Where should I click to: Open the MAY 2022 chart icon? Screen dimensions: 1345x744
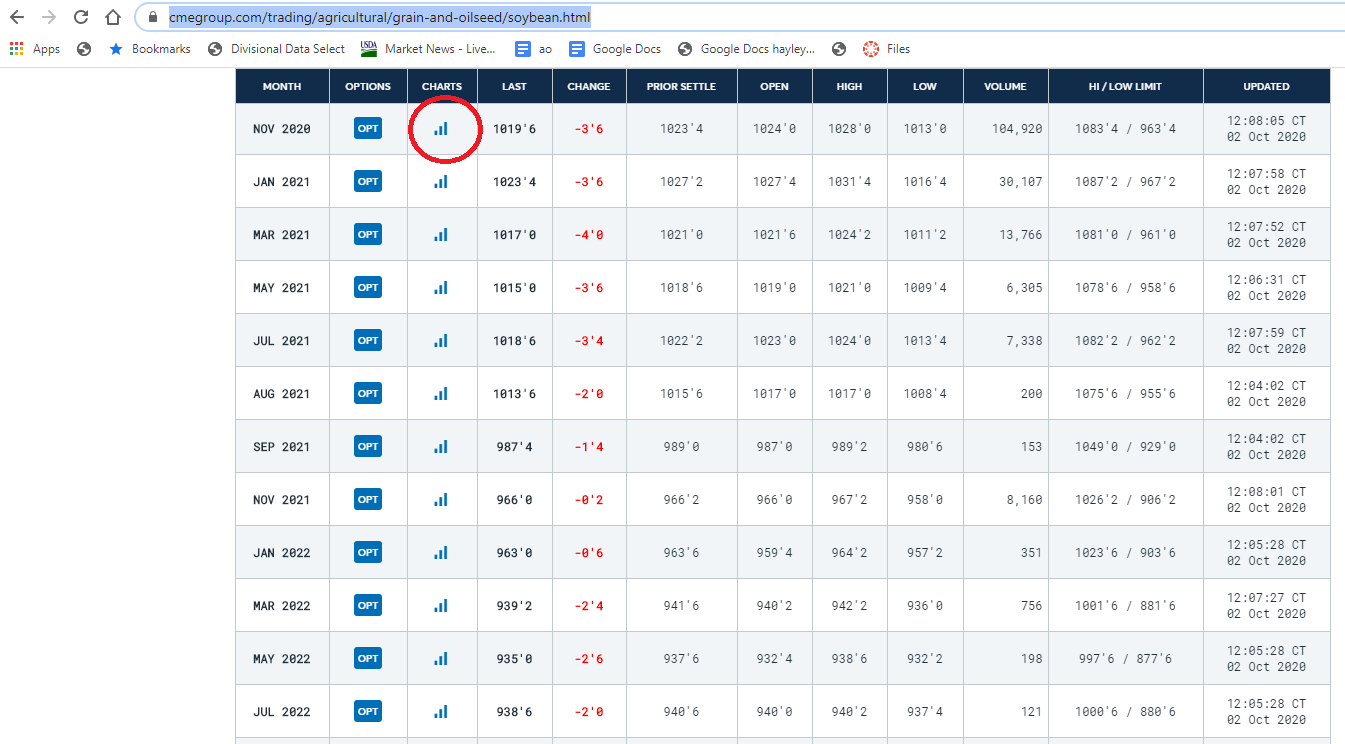click(441, 659)
